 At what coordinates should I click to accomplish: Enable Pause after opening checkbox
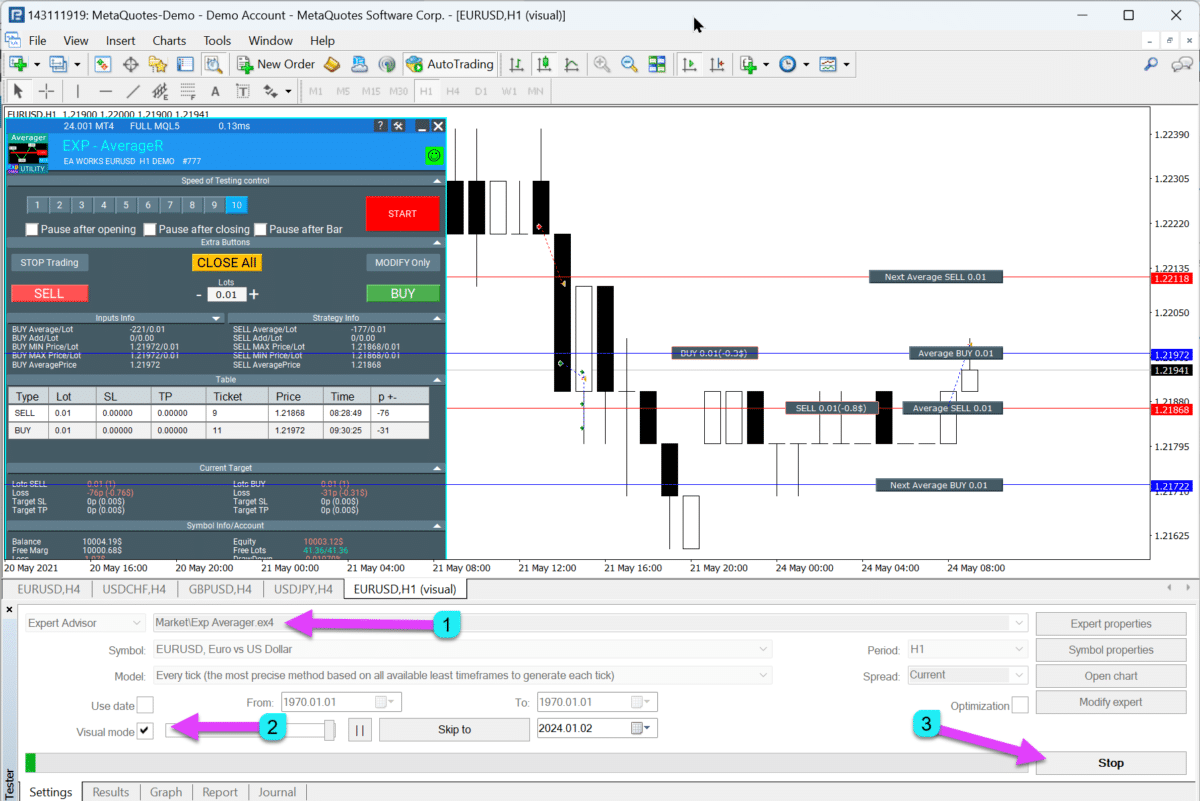click(x=32, y=229)
